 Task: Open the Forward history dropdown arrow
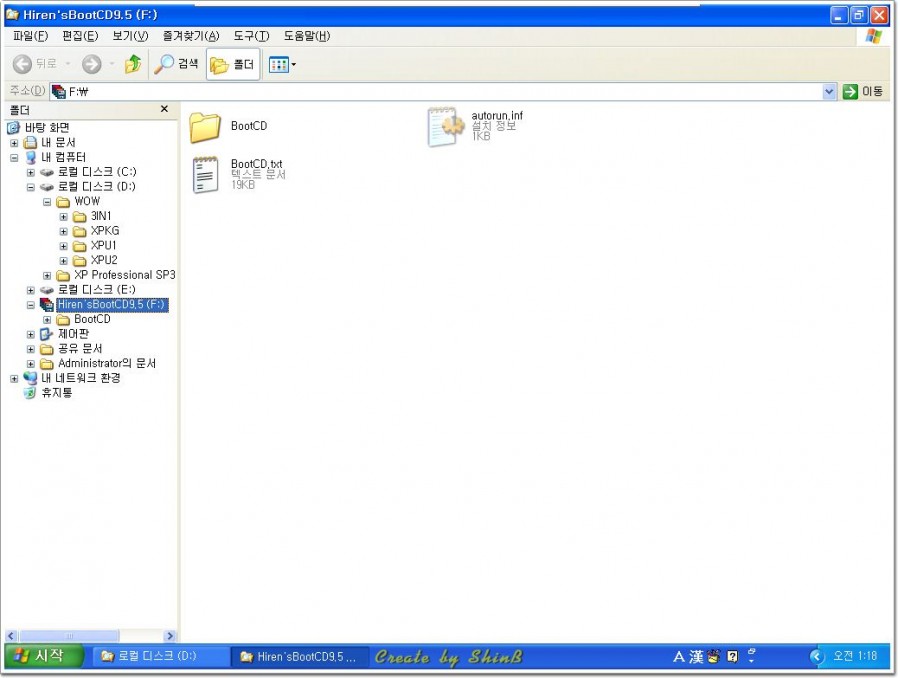[111, 64]
